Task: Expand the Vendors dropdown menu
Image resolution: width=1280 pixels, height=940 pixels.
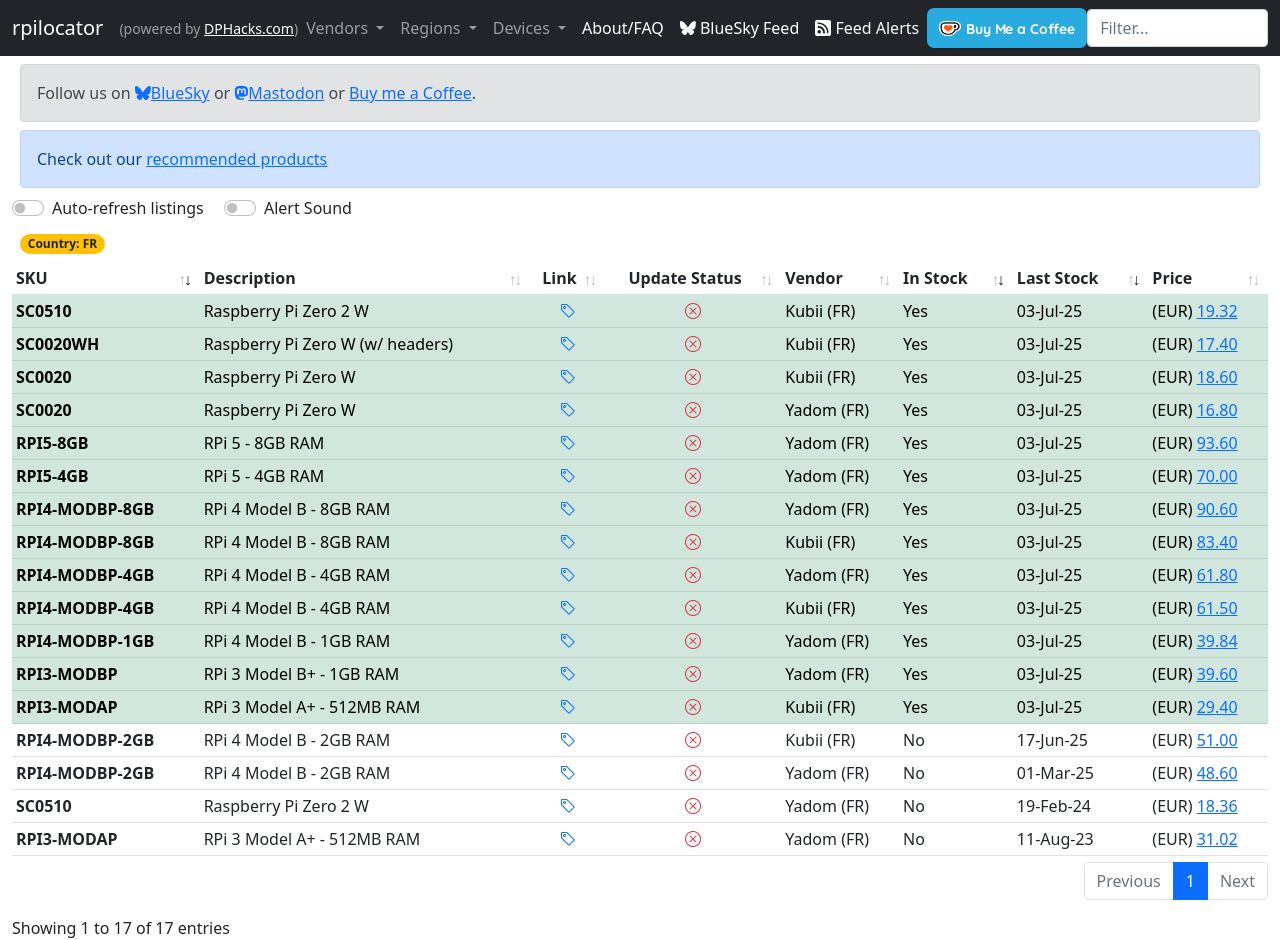Action: tap(345, 28)
